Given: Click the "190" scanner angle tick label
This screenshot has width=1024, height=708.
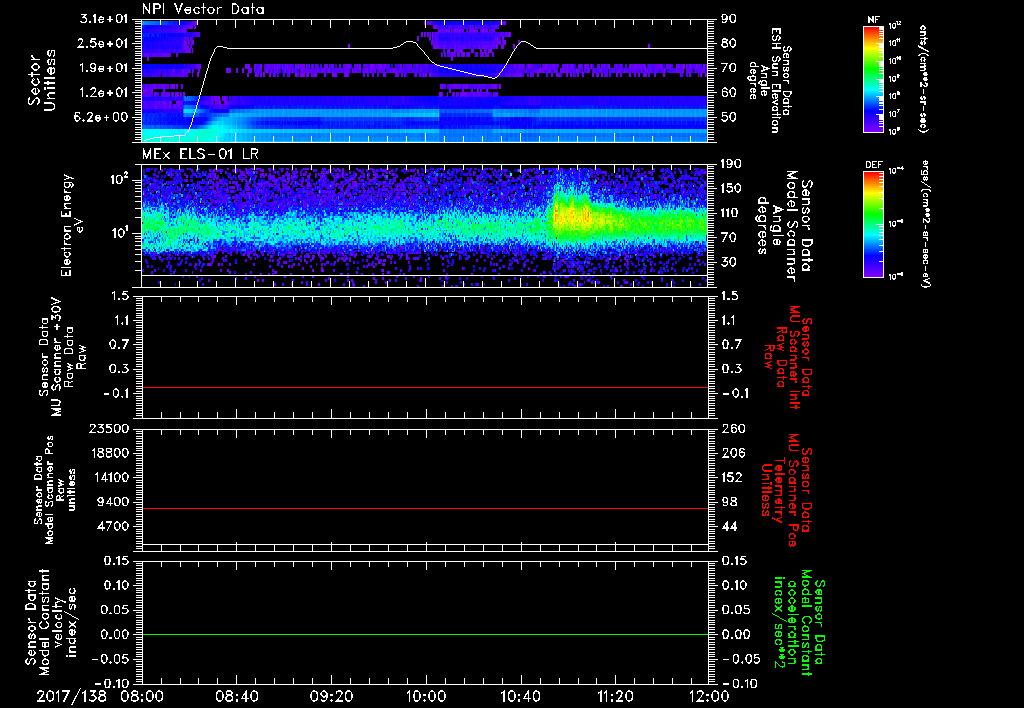Looking at the screenshot, I should (x=729, y=164).
